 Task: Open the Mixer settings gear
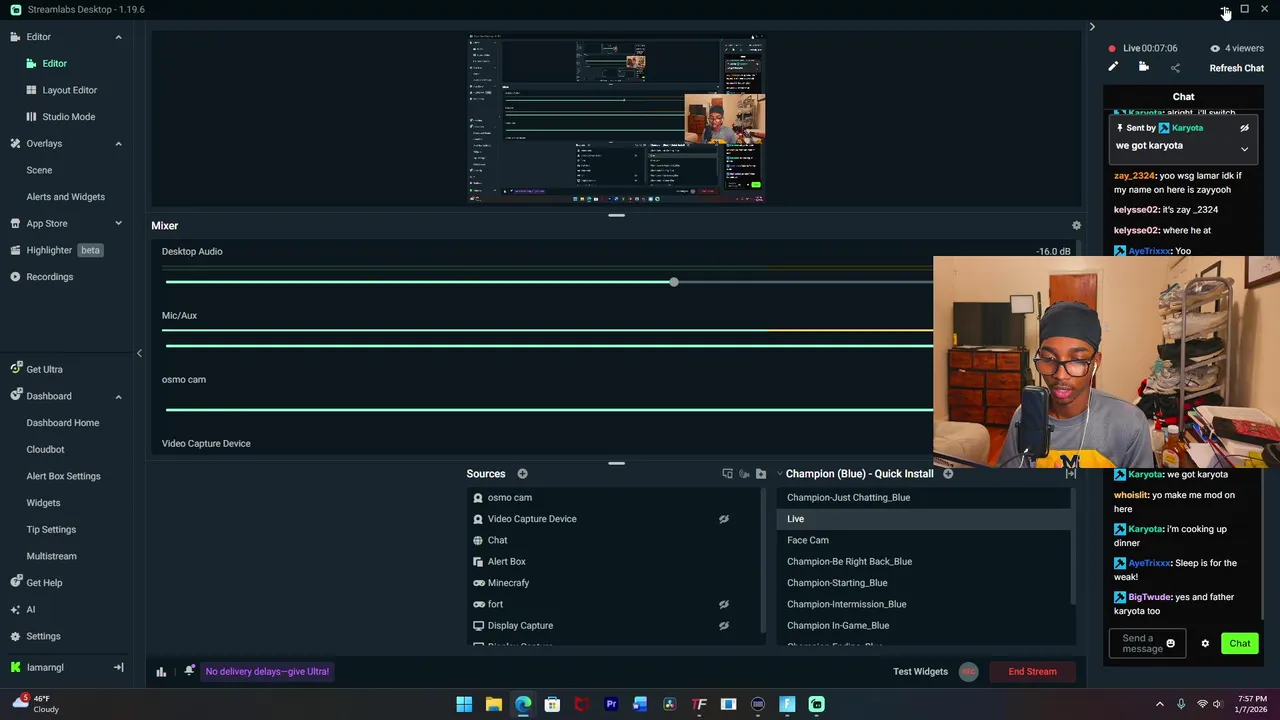pyautogui.click(x=1076, y=226)
